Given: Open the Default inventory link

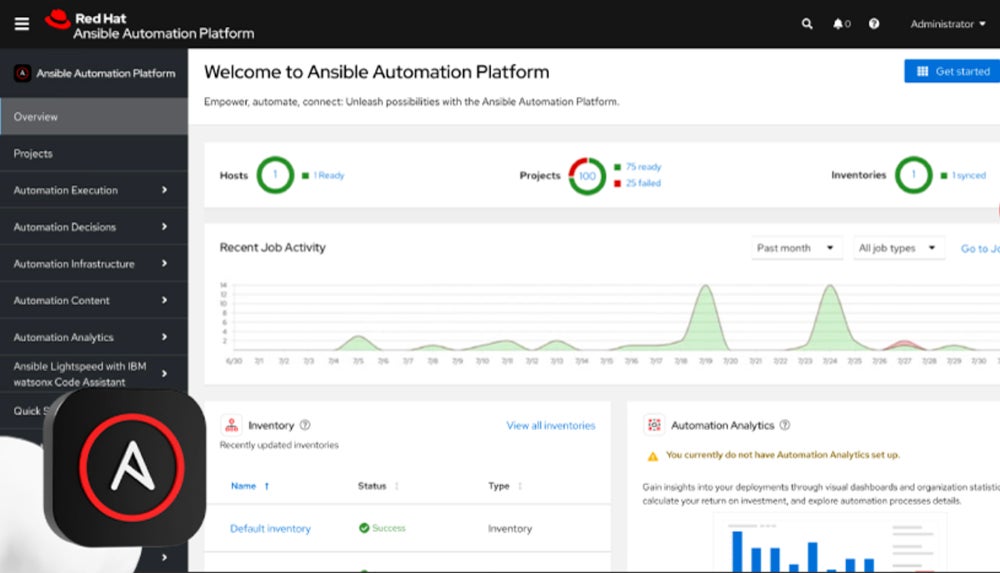Looking at the screenshot, I should coord(270,528).
